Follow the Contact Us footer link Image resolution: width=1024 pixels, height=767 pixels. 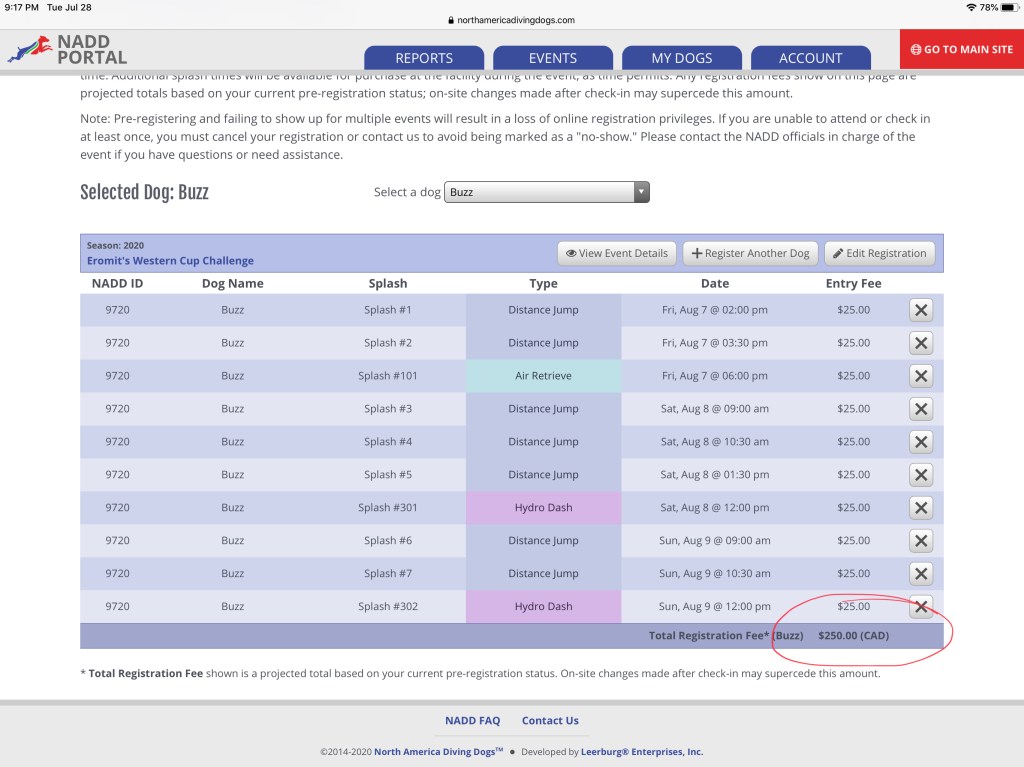pyautogui.click(x=550, y=720)
